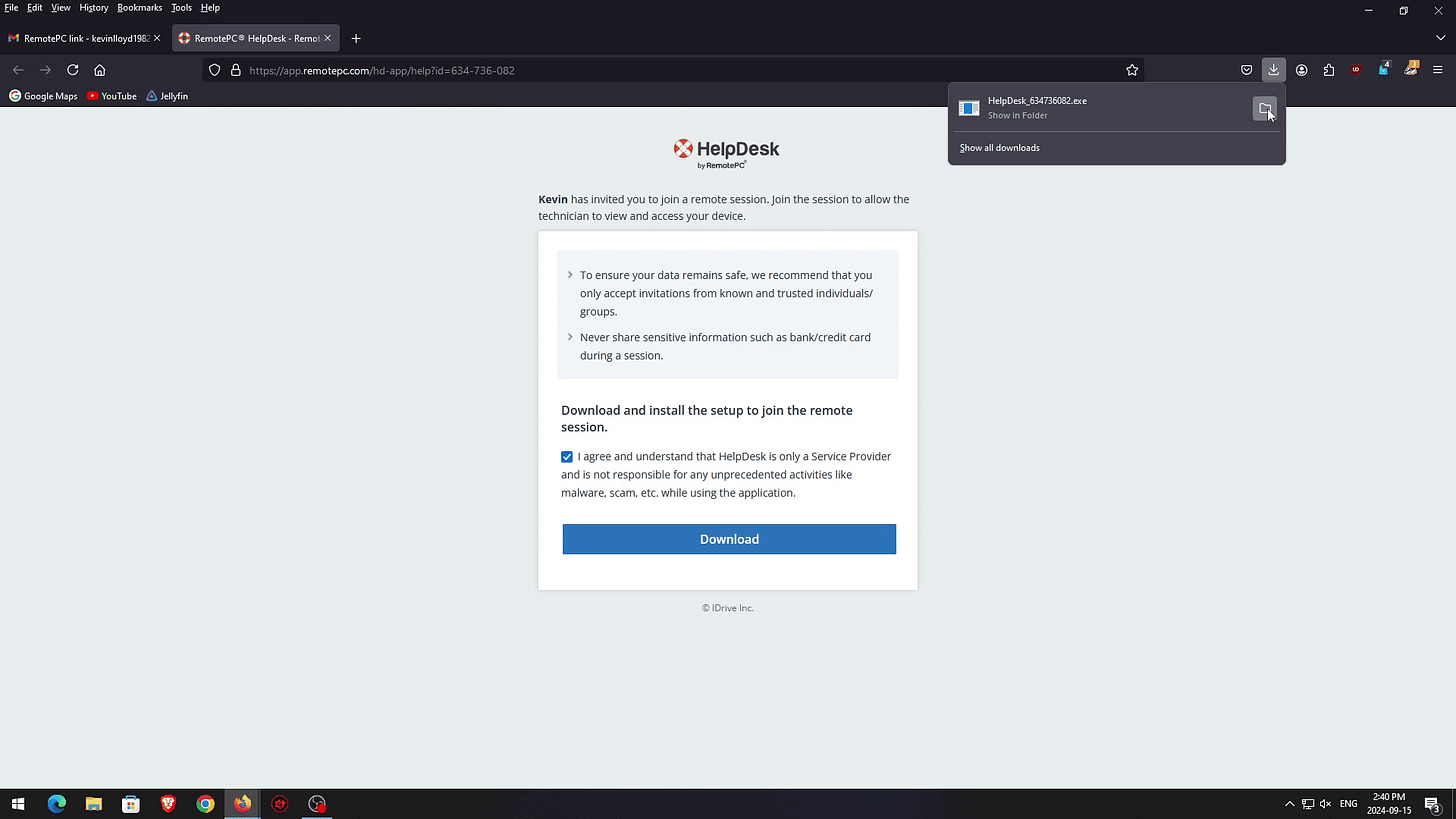Open the Windows Start menu
Viewport: 1456px width, 819px height.
pyautogui.click(x=17, y=804)
